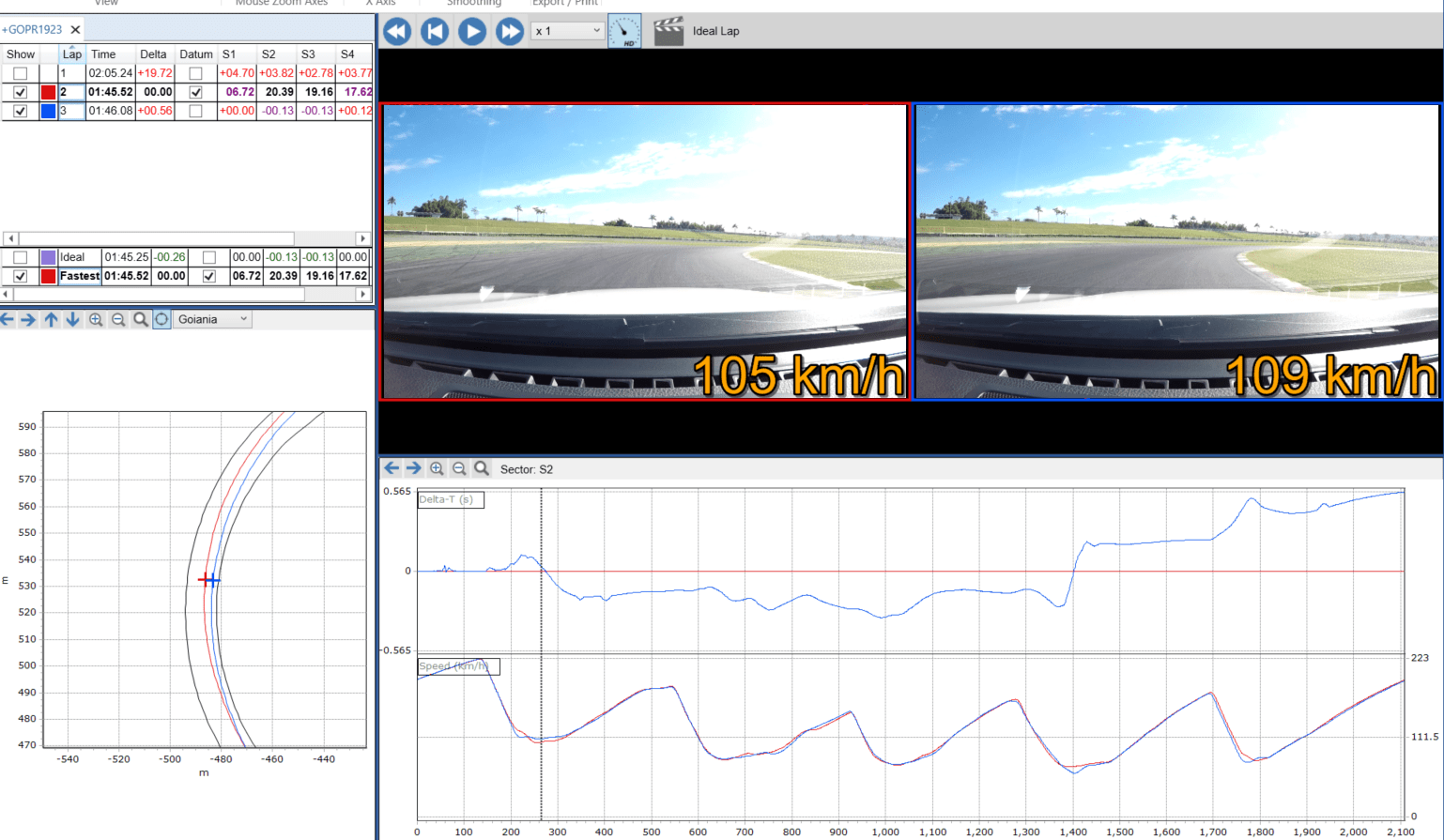The width and height of the screenshot is (1444, 840).
Task: Sort by the Time column header
Action: 110,54
